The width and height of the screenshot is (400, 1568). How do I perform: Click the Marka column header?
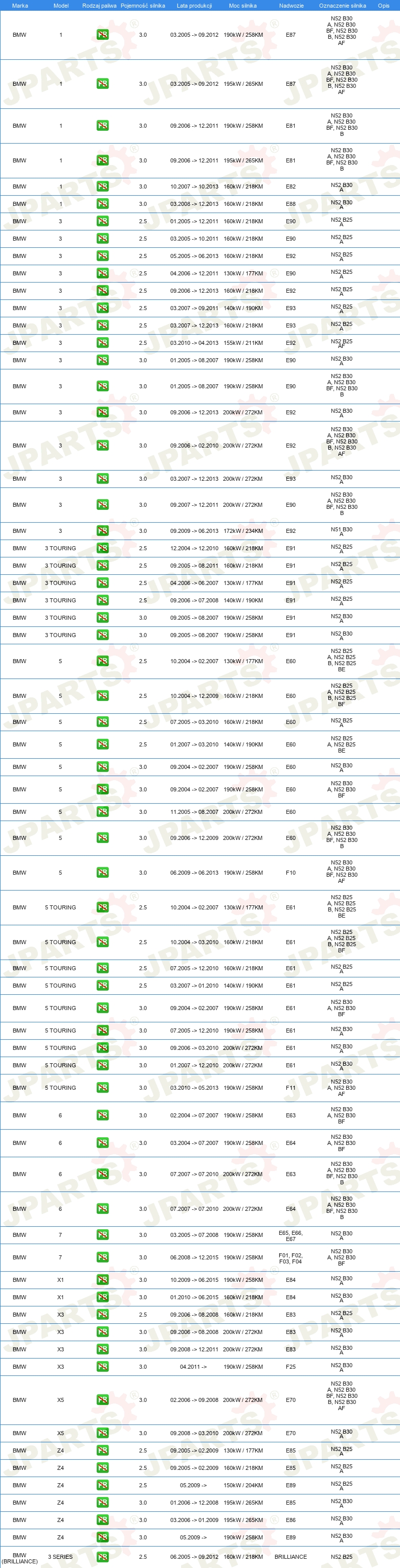coord(20,6)
